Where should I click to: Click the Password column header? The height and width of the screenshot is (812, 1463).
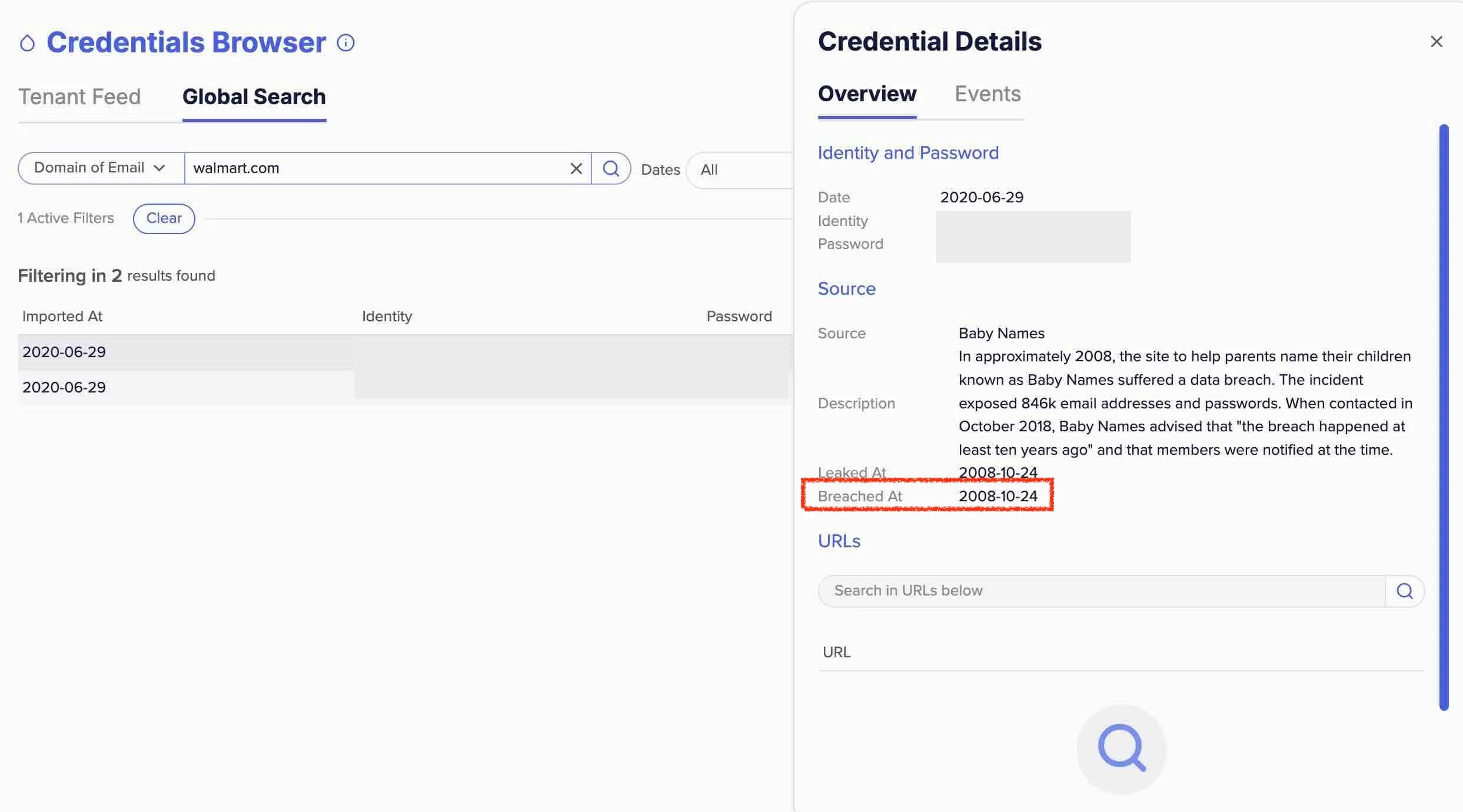(739, 317)
